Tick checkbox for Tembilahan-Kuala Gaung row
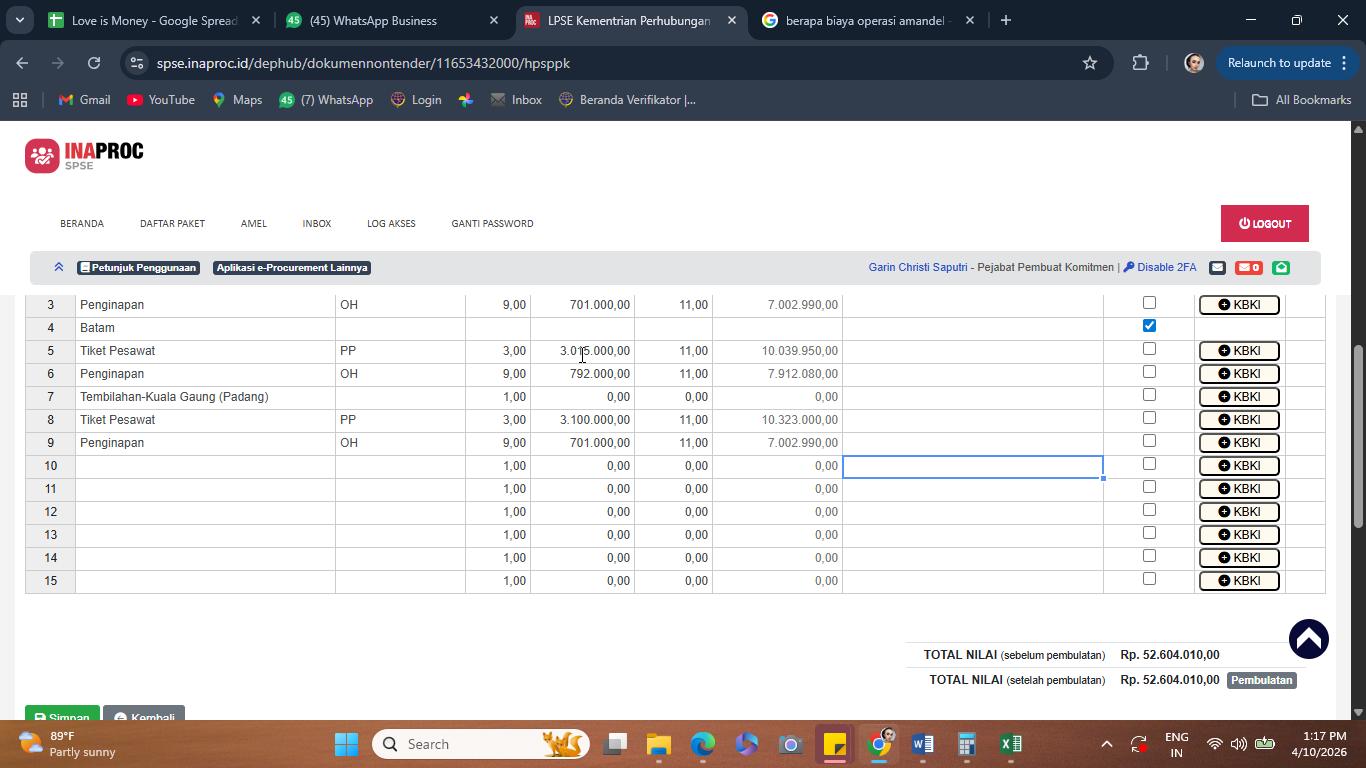Viewport: 1366px width, 768px height. tap(1149, 395)
